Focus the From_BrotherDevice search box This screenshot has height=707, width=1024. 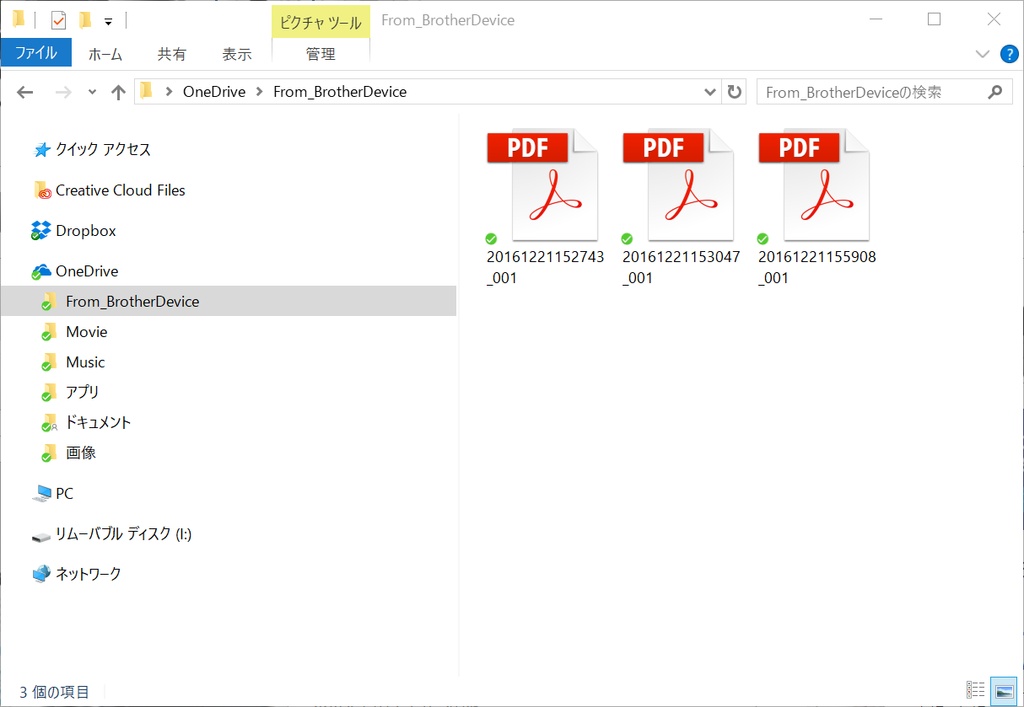[x=884, y=92]
